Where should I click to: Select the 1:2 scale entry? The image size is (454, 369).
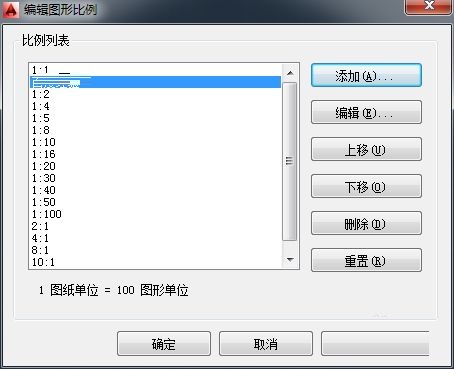pyautogui.click(x=155, y=94)
